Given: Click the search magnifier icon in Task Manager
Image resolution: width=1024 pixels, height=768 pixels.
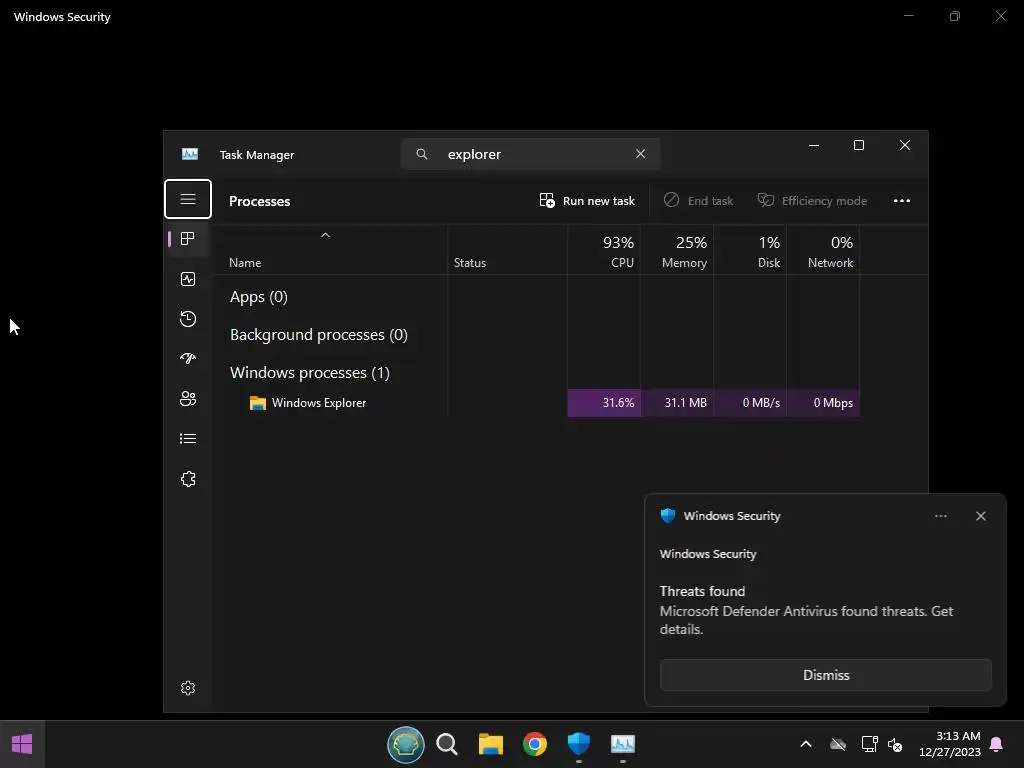Looking at the screenshot, I should pos(422,154).
